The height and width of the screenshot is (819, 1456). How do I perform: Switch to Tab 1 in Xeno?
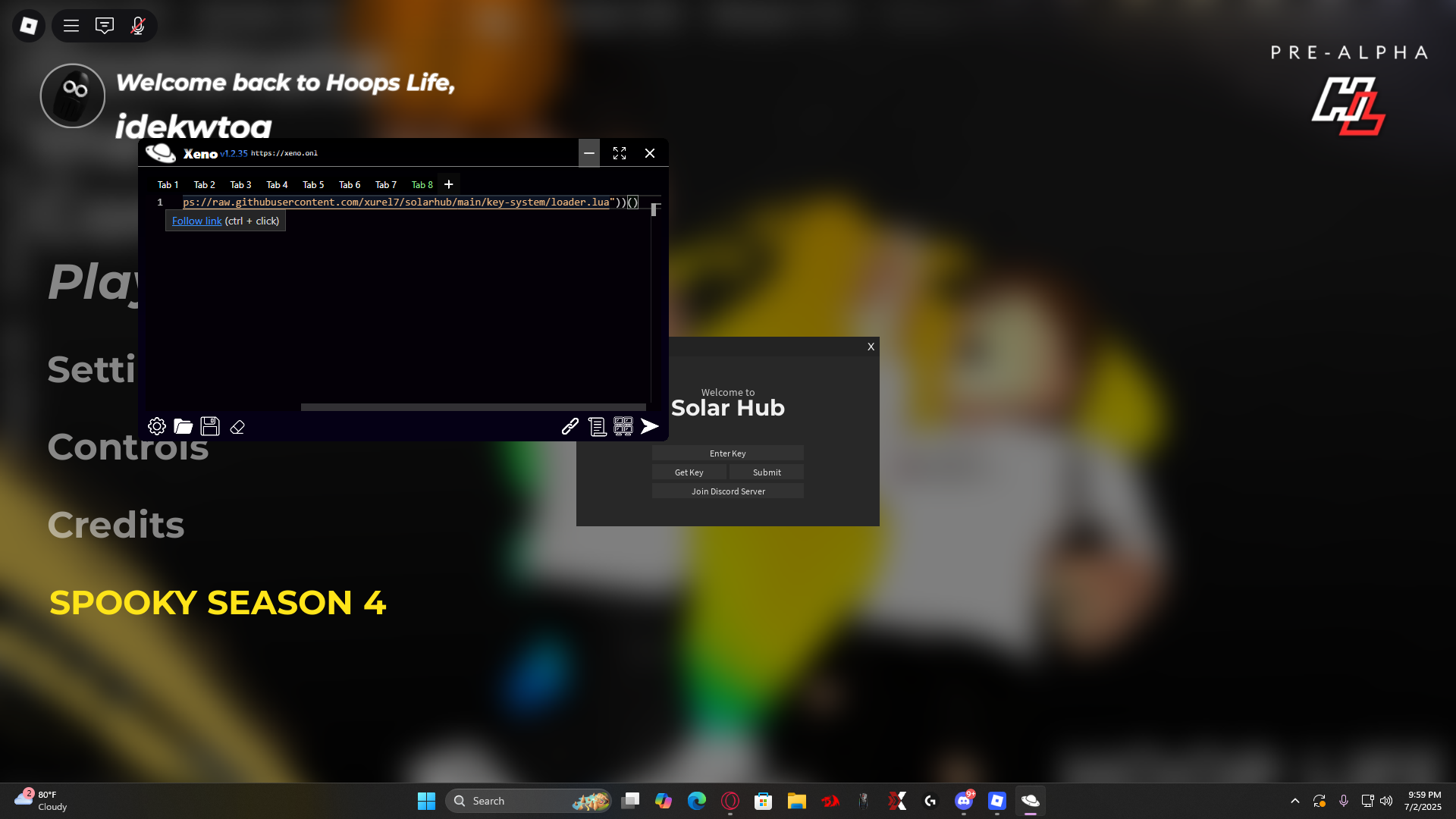tap(168, 185)
